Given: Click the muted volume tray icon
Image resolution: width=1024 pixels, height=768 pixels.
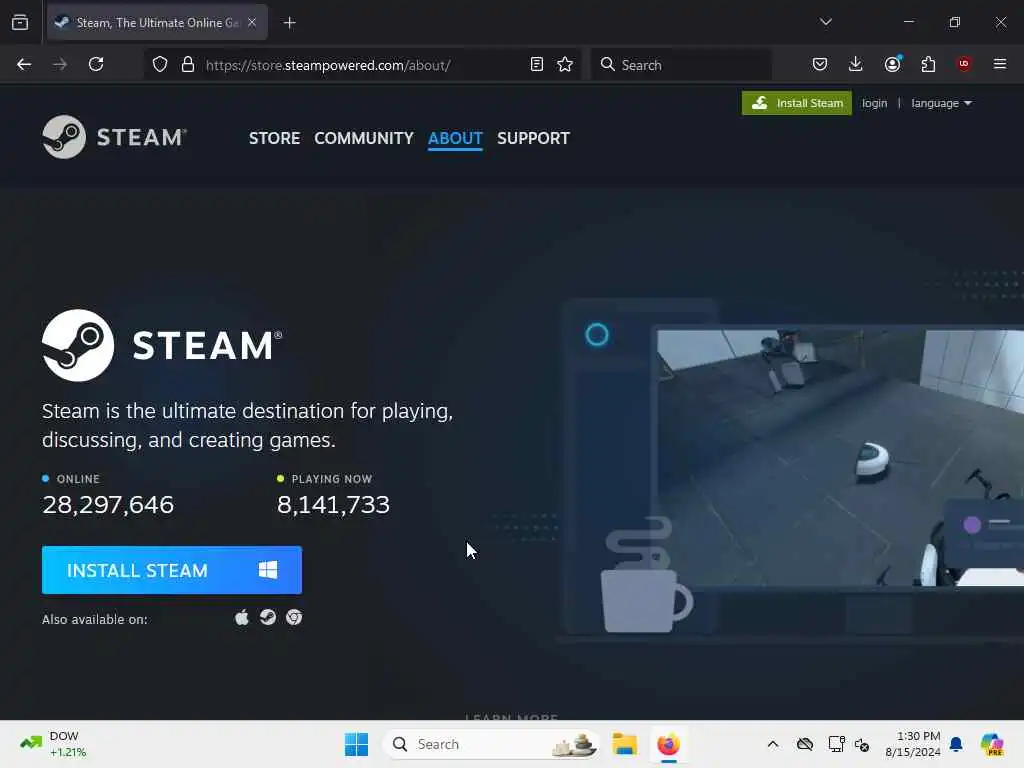Looking at the screenshot, I should (x=862, y=744).
